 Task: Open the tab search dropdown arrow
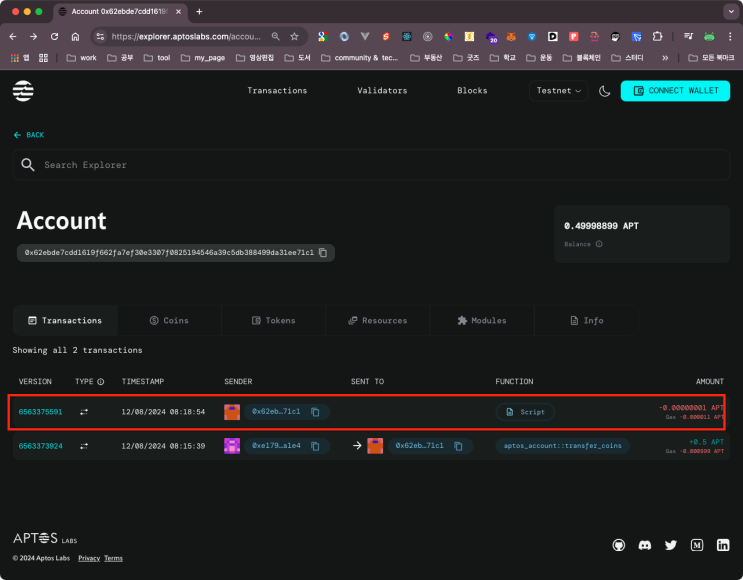[731, 11]
